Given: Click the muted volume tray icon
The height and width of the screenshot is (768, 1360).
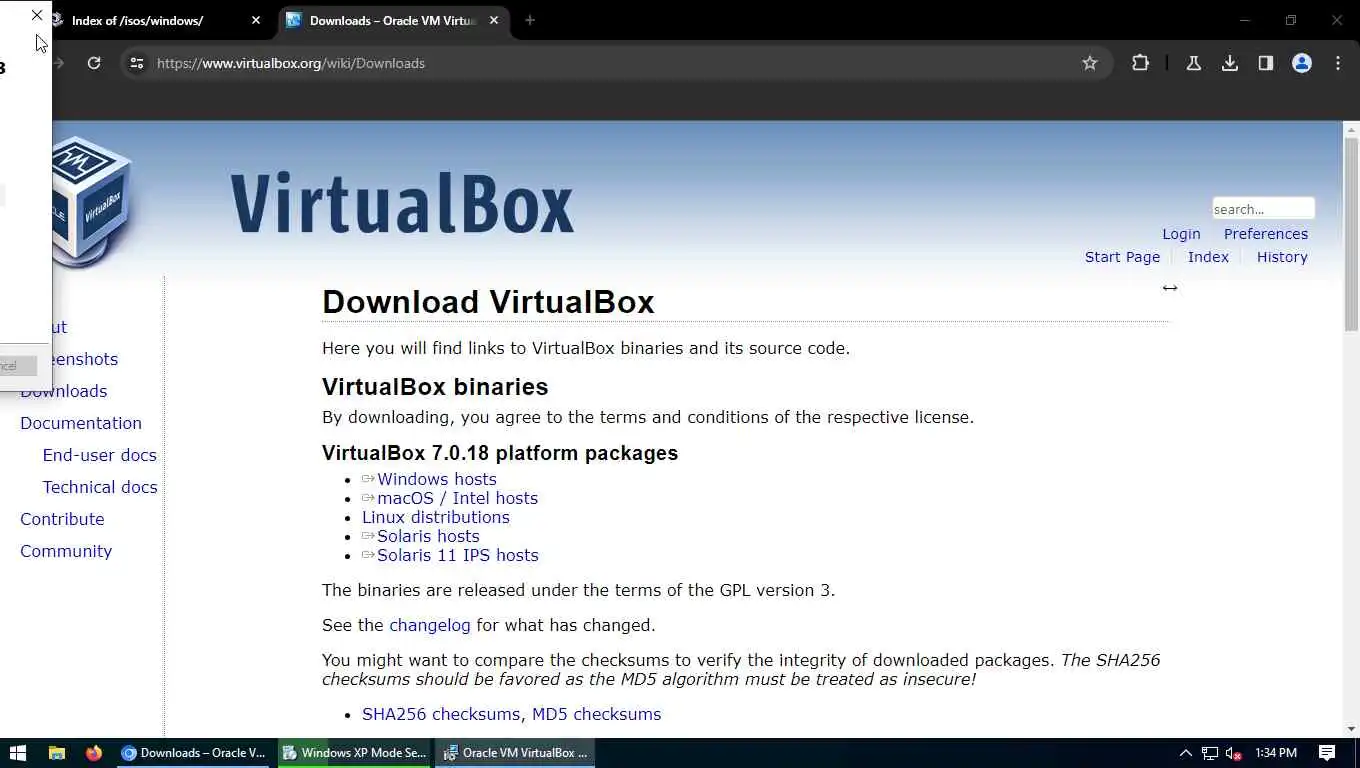Looking at the screenshot, I should (x=1234, y=753).
